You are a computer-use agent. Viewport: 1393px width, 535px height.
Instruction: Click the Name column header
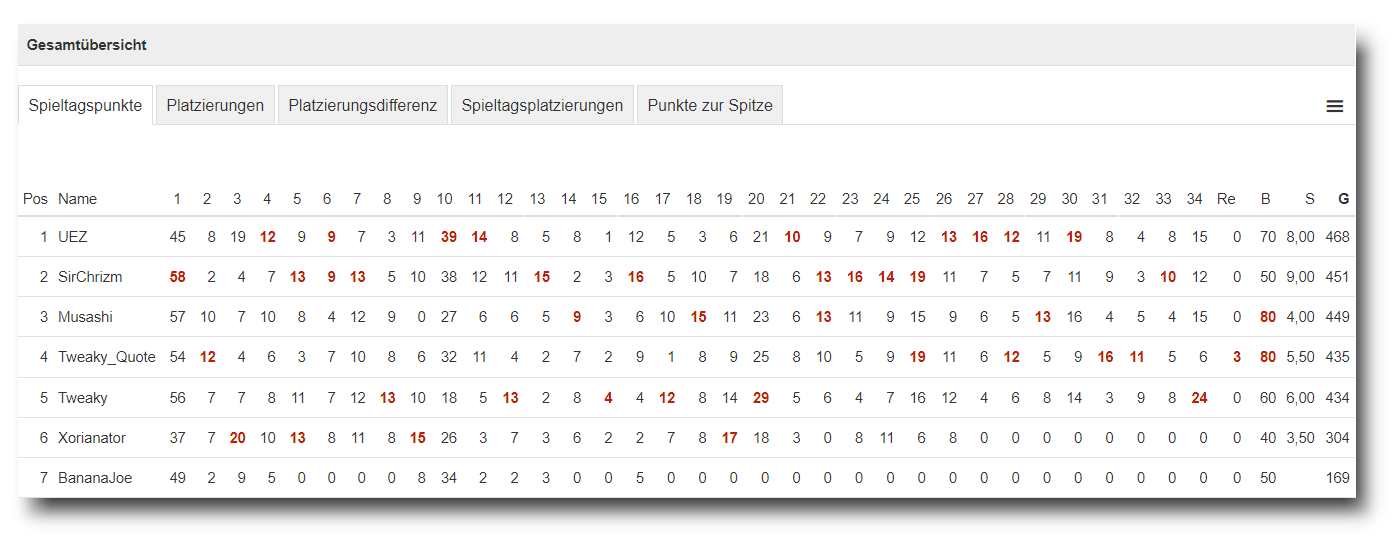point(77,199)
